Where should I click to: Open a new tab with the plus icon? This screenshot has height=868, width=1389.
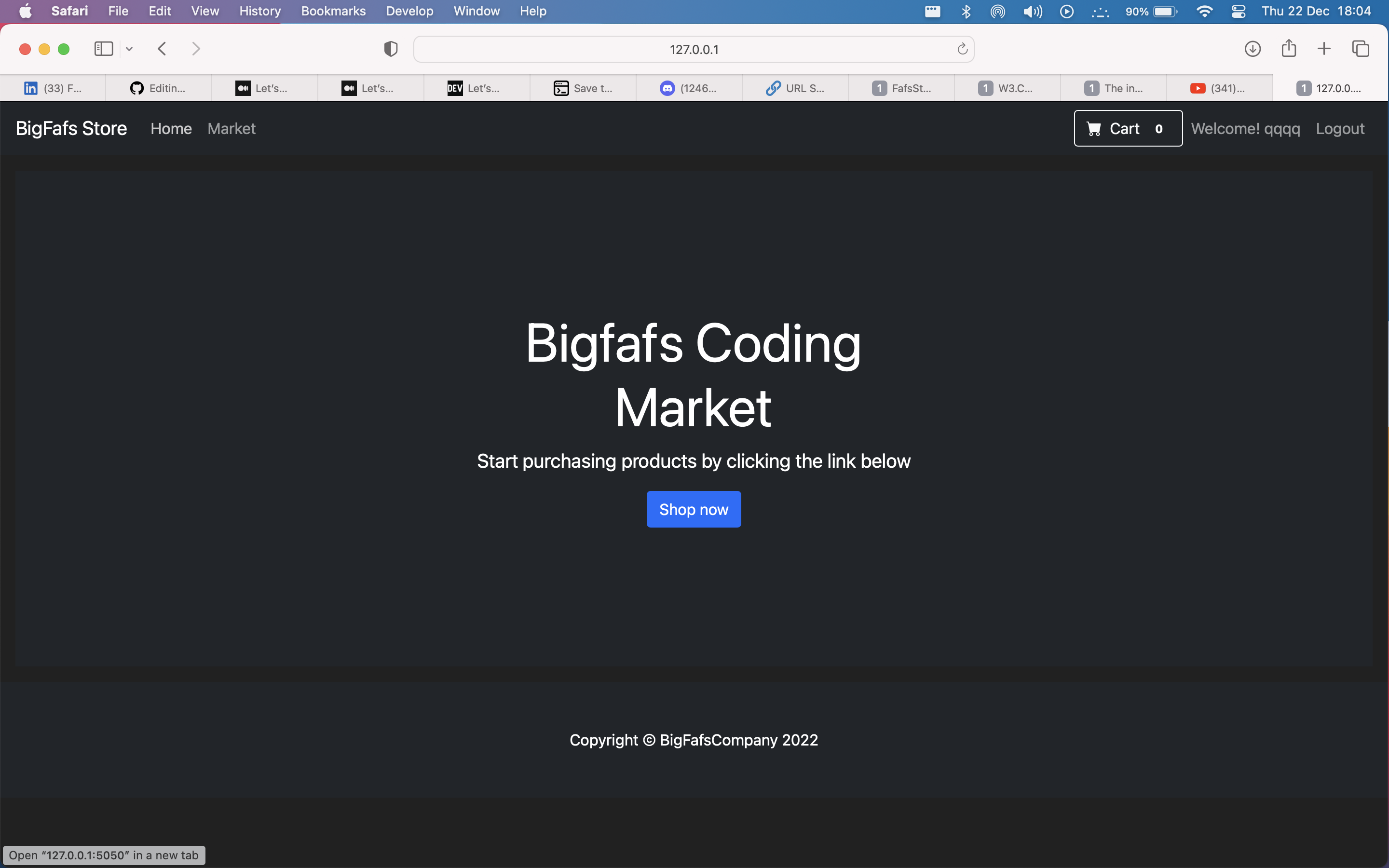coord(1324,49)
